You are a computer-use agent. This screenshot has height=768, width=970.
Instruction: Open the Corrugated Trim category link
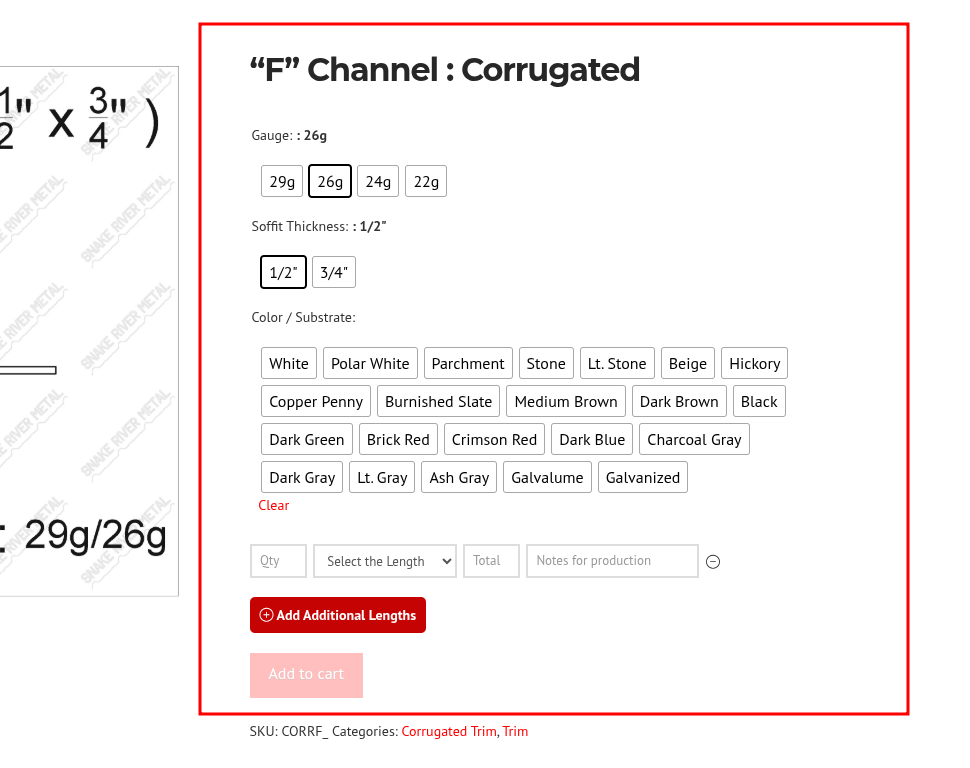[449, 731]
